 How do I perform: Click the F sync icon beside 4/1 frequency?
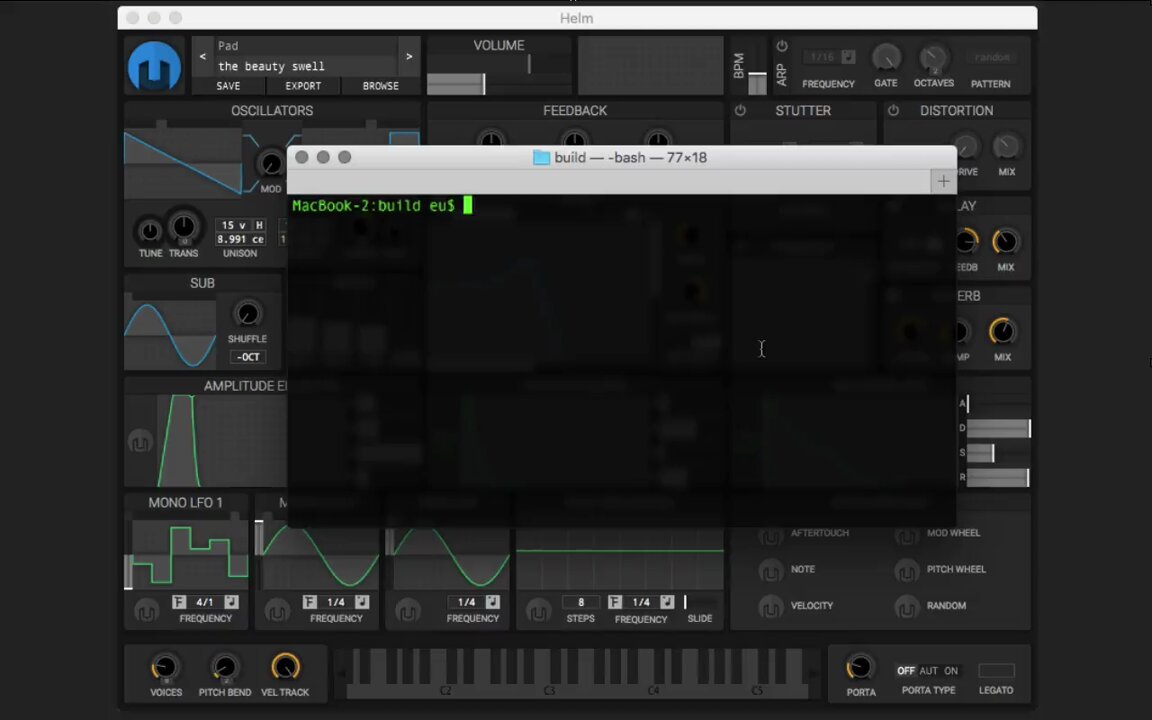(x=179, y=602)
